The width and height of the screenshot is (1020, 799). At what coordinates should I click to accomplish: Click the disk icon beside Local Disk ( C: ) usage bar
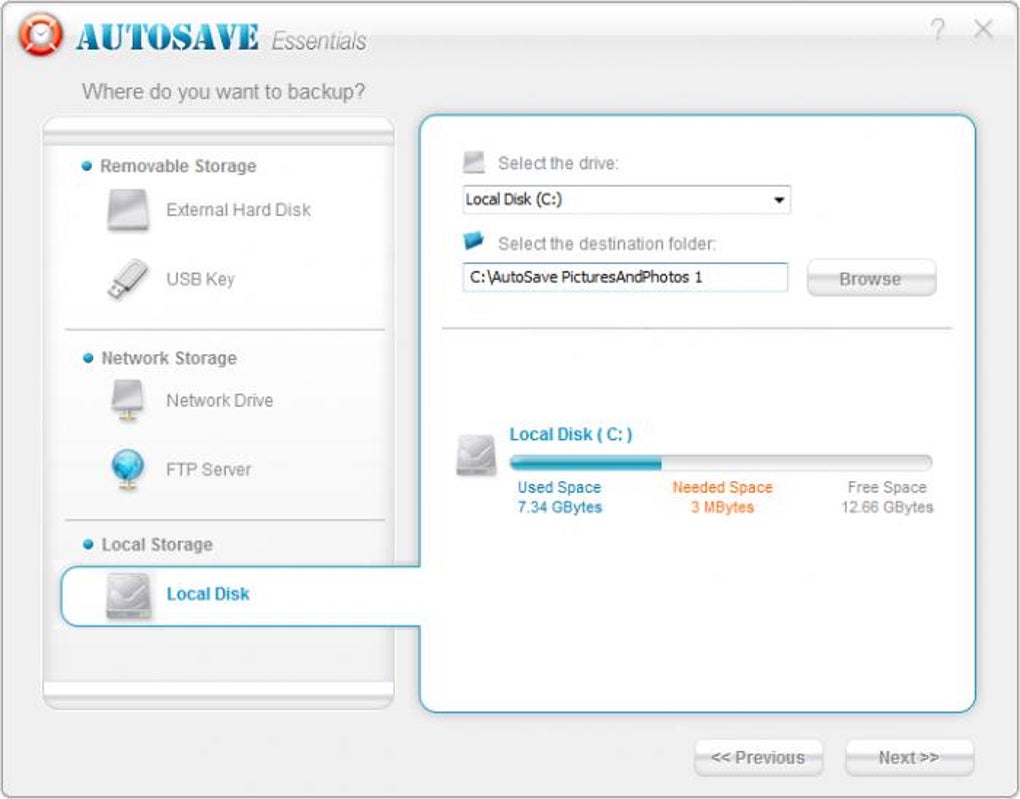coord(476,455)
